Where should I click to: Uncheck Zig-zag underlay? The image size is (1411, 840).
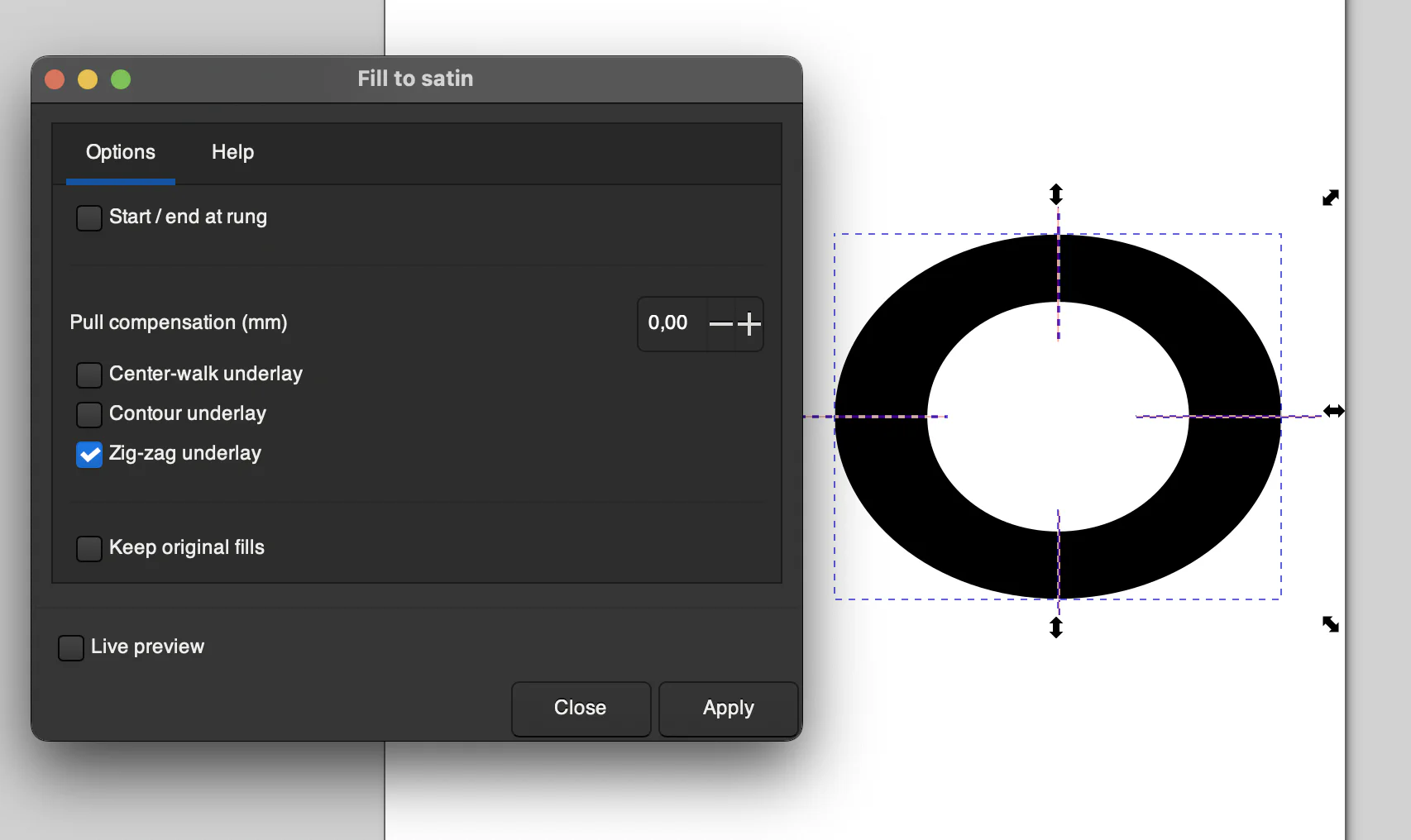point(89,455)
